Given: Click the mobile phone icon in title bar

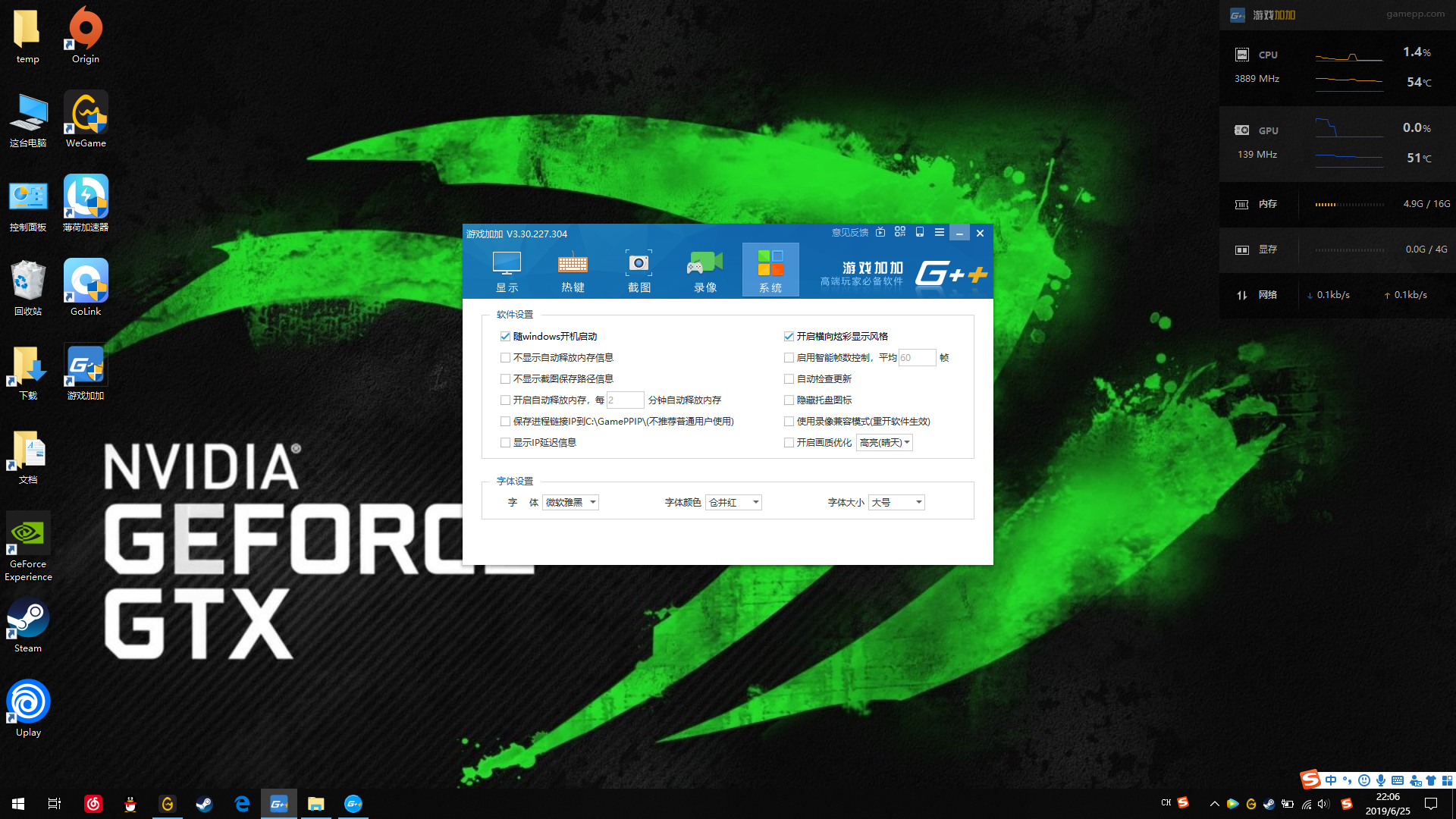Looking at the screenshot, I should tap(920, 232).
